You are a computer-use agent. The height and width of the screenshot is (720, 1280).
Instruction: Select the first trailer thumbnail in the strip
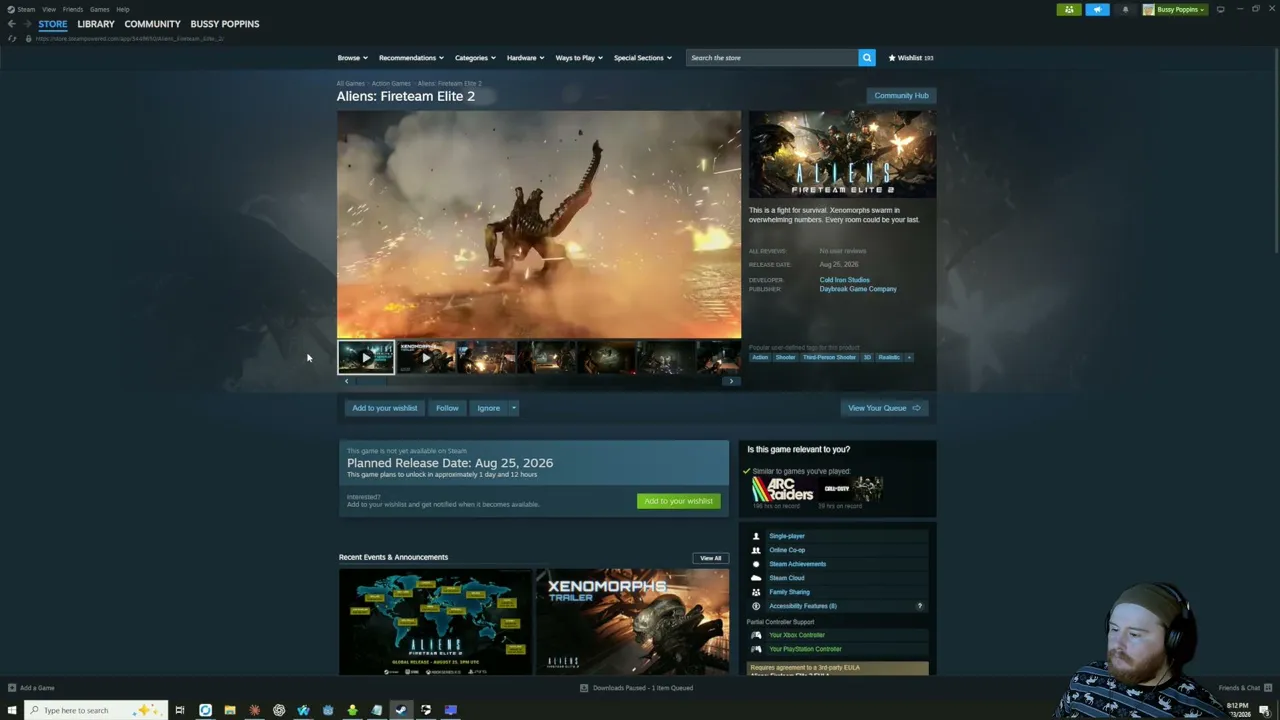(366, 357)
